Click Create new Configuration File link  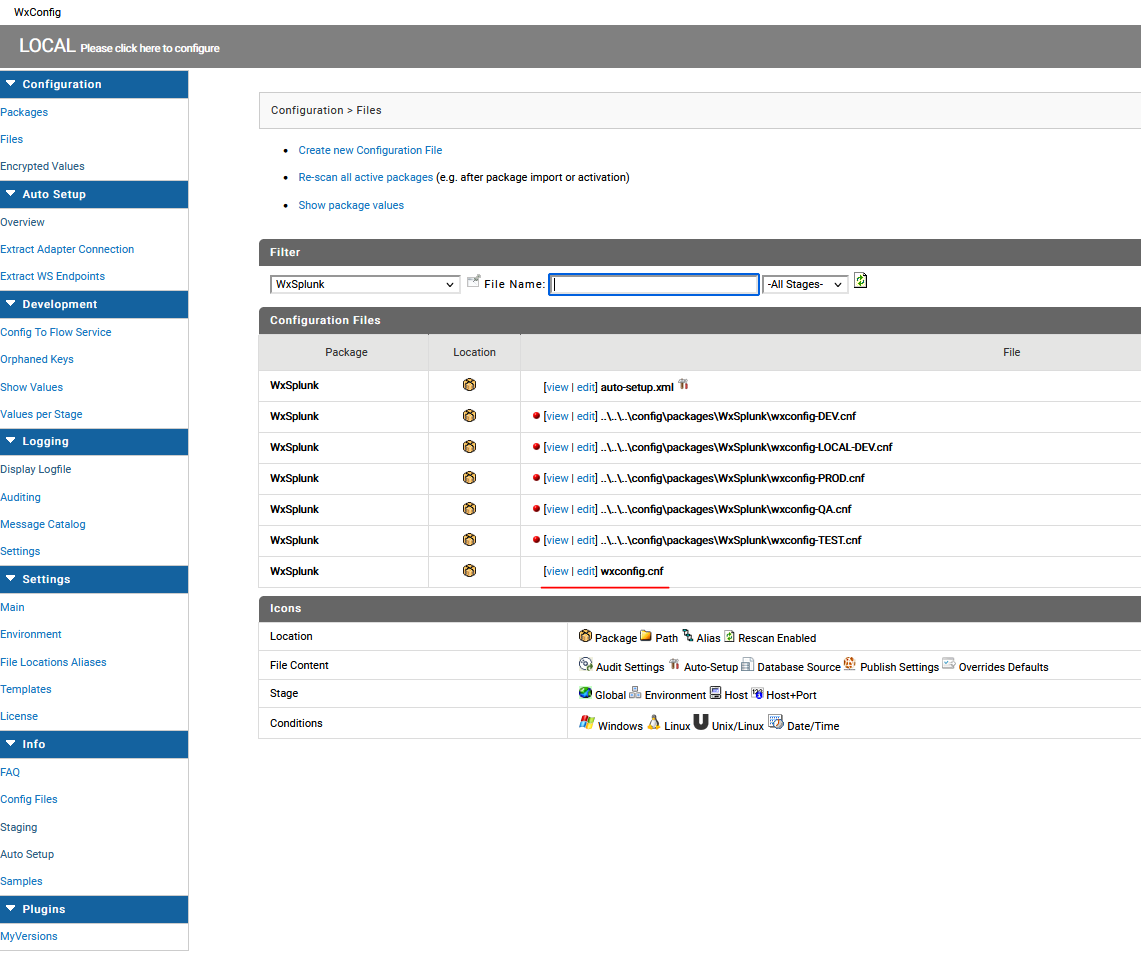pos(370,150)
